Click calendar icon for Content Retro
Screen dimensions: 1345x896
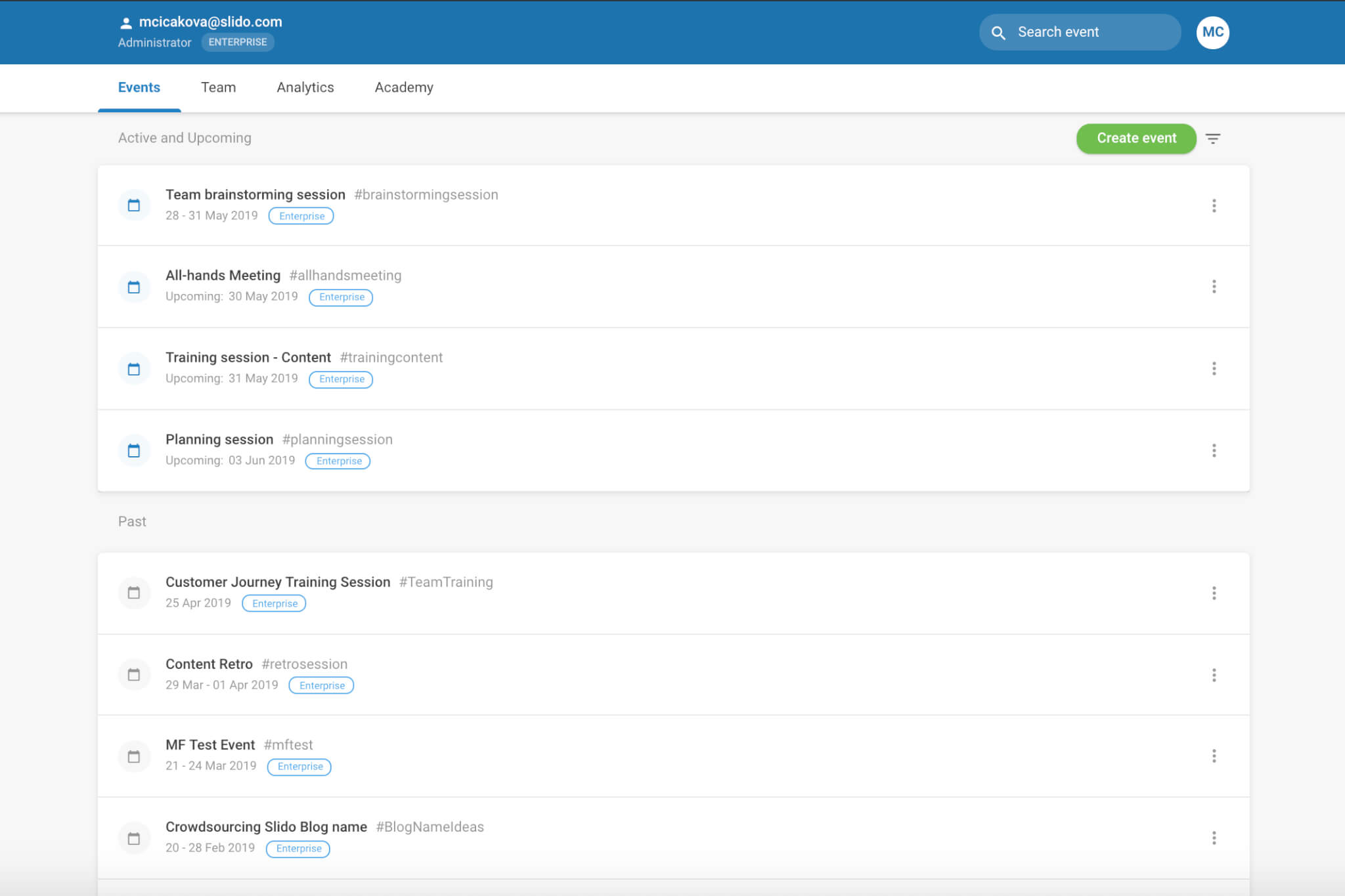coord(134,675)
